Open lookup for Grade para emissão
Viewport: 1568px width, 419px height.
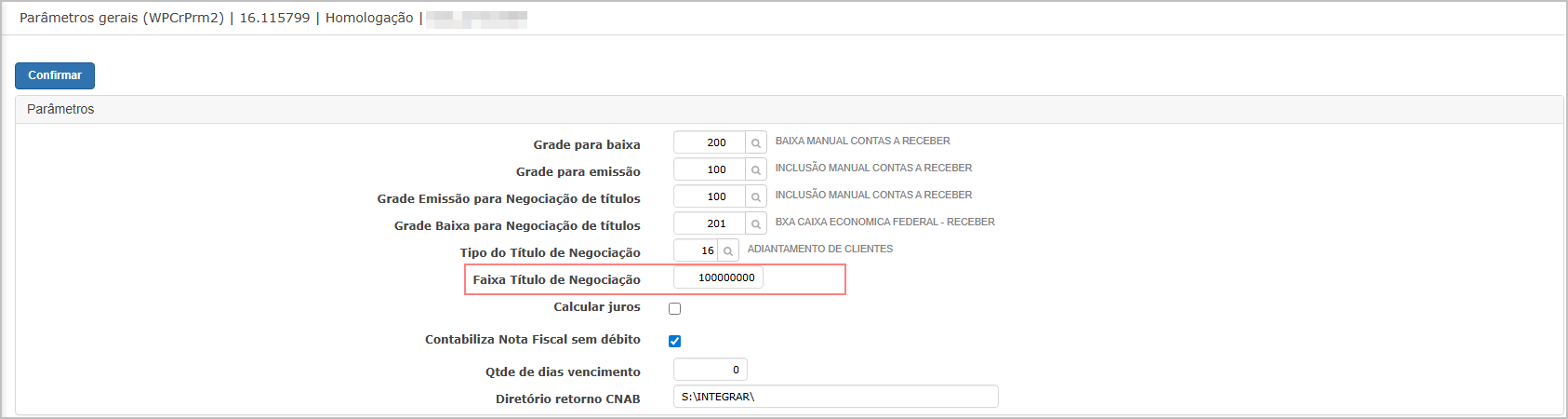point(756,169)
